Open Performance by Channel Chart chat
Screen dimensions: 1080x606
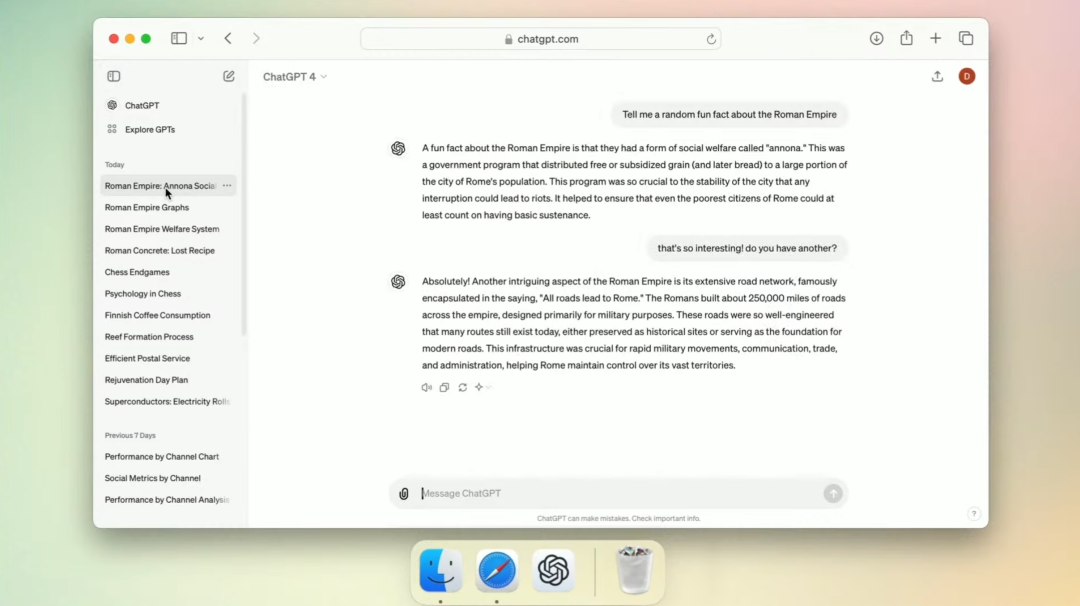tap(162, 457)
